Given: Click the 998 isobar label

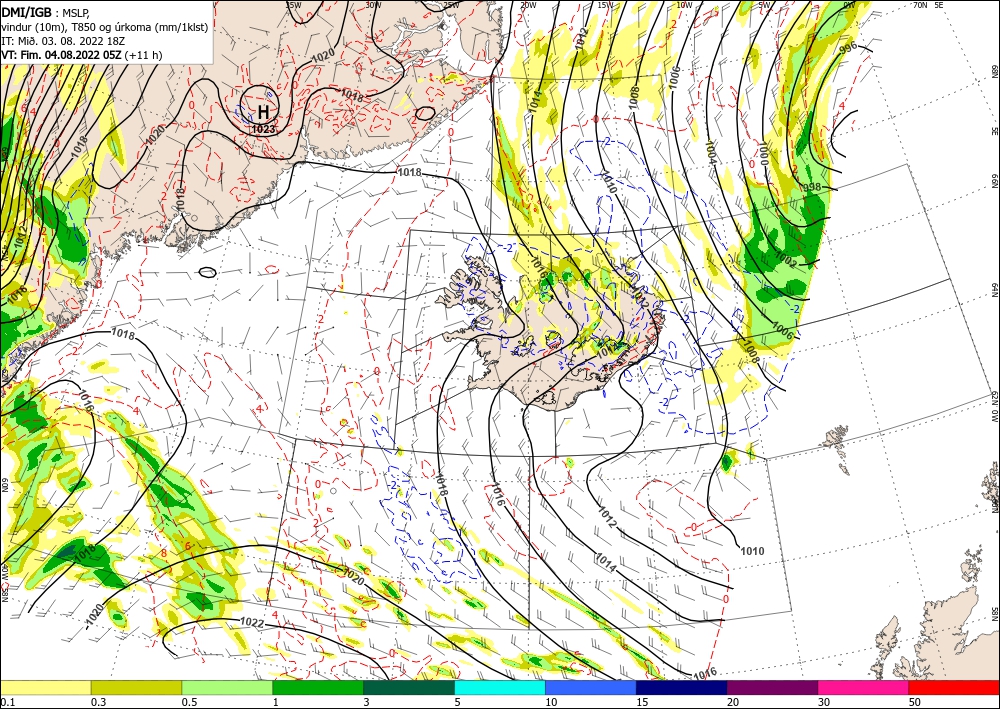Looking at the screenshot, I should point(812,187).
